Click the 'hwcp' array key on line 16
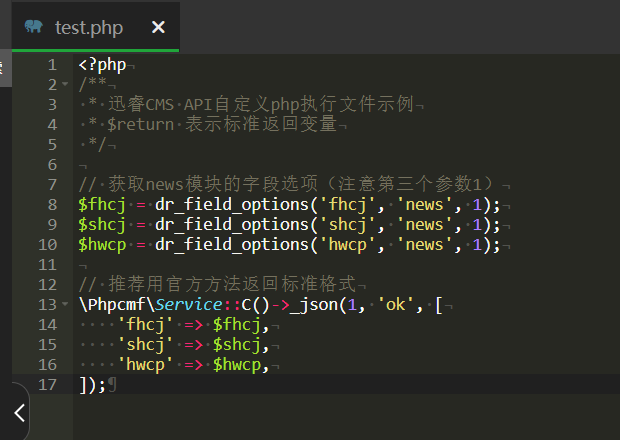The image size is (620, 440). point(145,364)
